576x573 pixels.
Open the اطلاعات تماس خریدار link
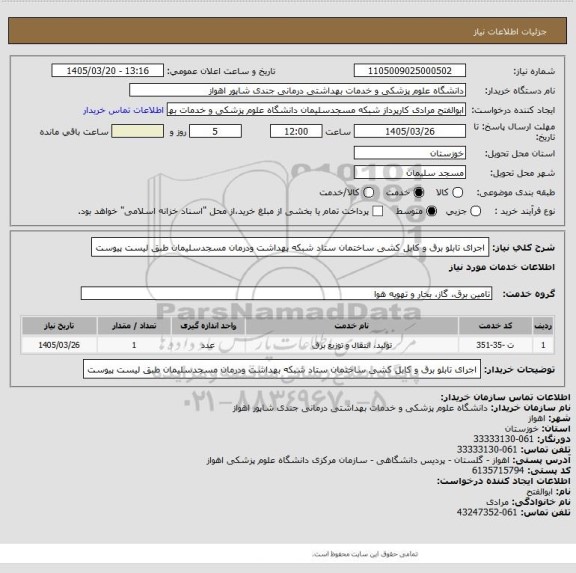pos(123,110)
